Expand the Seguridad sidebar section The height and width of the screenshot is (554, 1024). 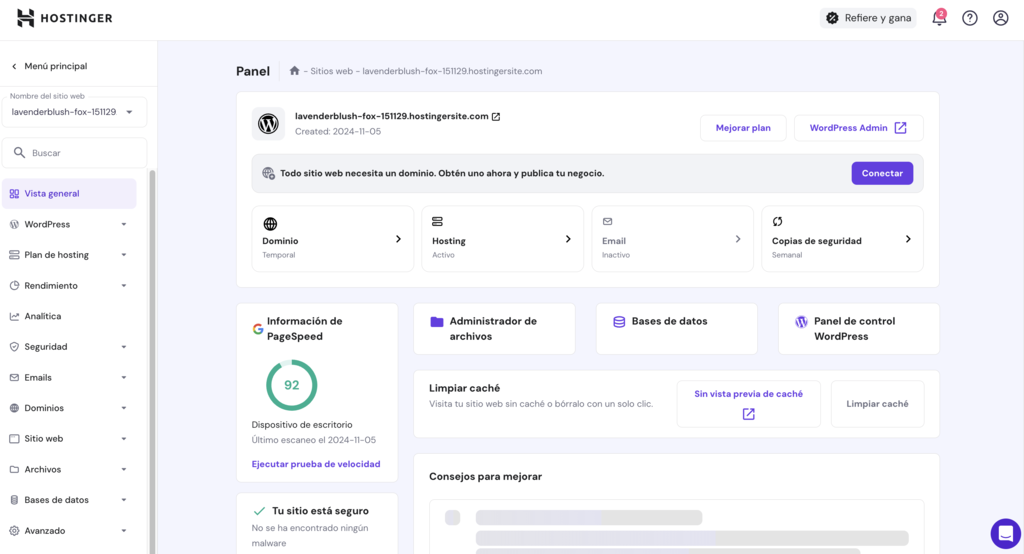point(68,347)
